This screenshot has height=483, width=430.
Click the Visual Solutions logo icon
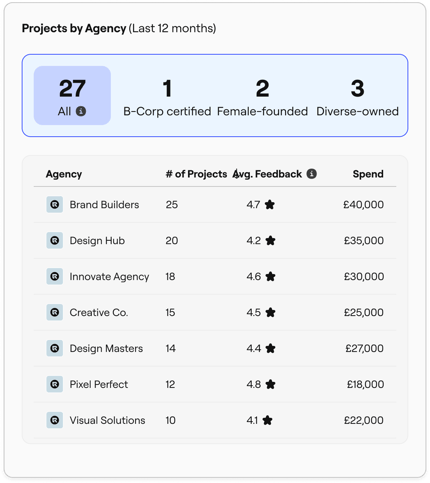[55, 420]
